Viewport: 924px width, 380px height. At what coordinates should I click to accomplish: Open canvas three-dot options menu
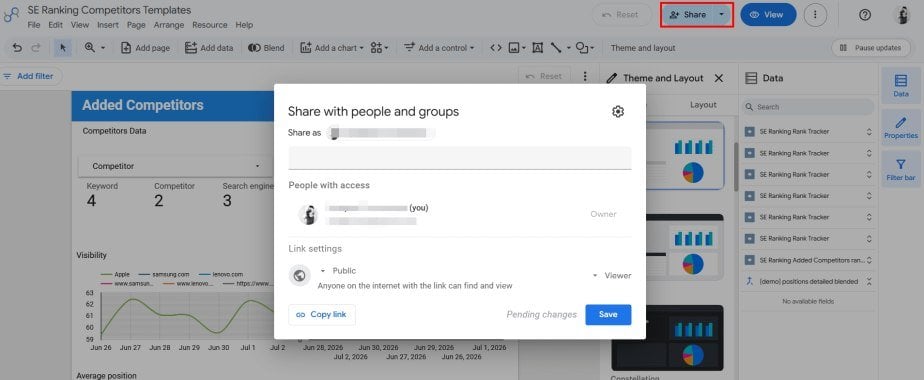point(585,76)
